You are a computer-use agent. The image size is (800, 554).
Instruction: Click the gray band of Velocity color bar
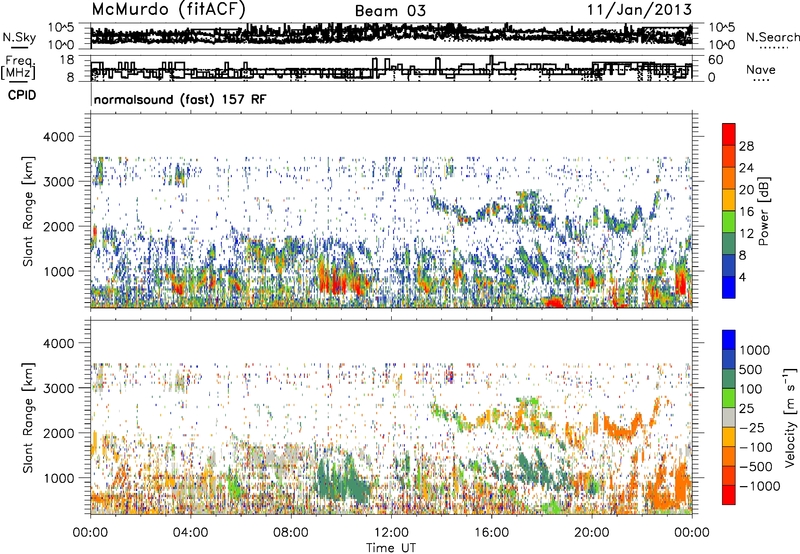[729, 418]
